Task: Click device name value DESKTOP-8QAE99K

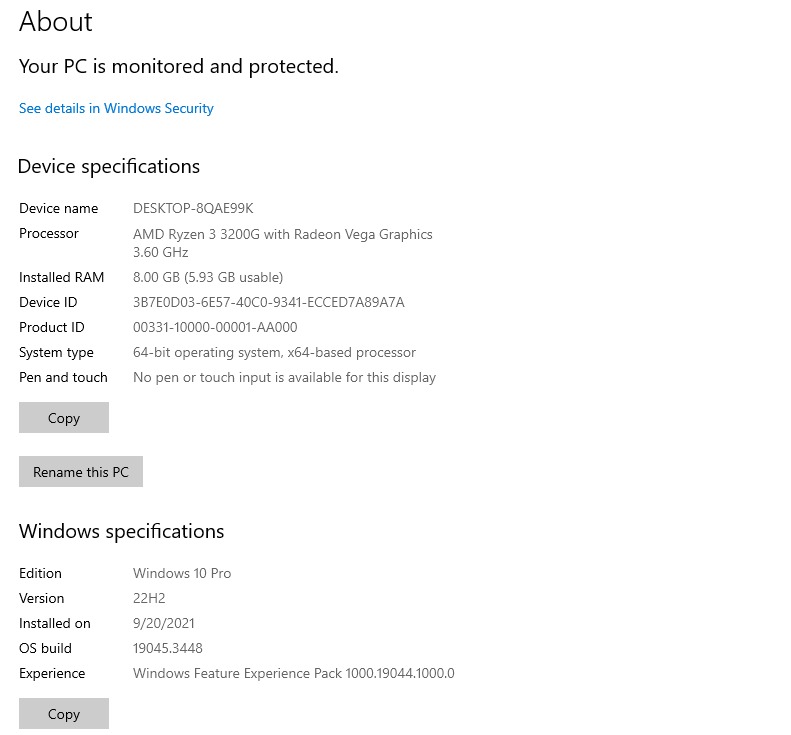Action: click(x=193, y=208)
